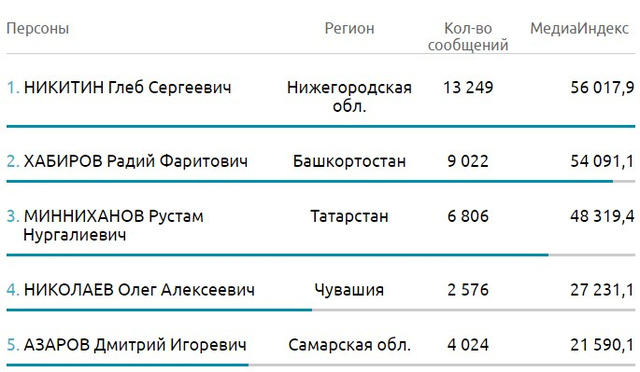
Task: Sort by the МедиаИндекс column header
Action: tap(579, 29)
